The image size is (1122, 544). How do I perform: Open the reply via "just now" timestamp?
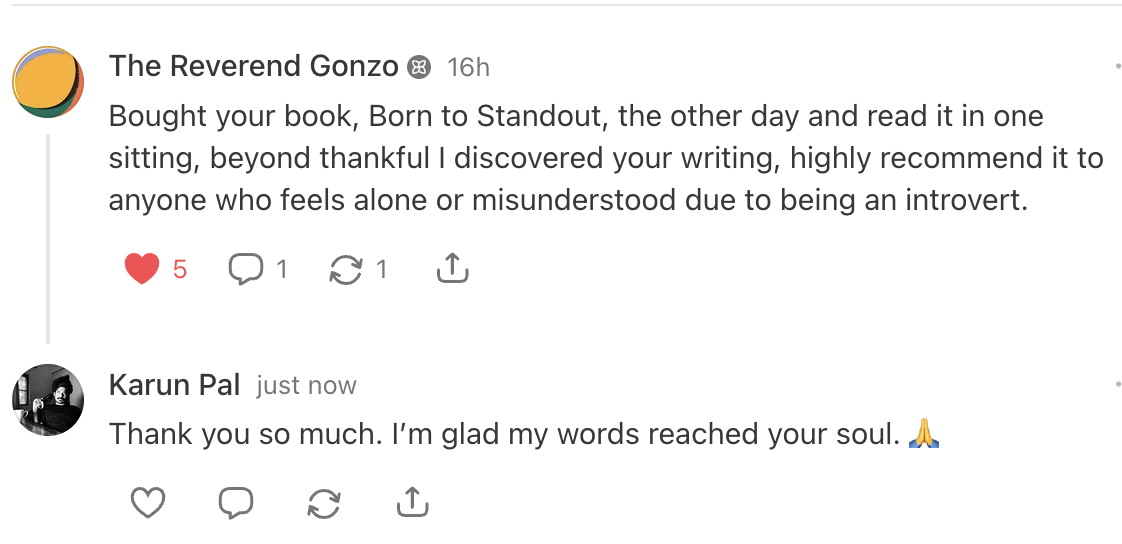point(306,386)
